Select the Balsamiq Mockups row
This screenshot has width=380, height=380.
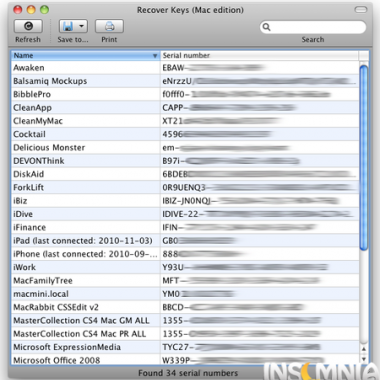185,81
